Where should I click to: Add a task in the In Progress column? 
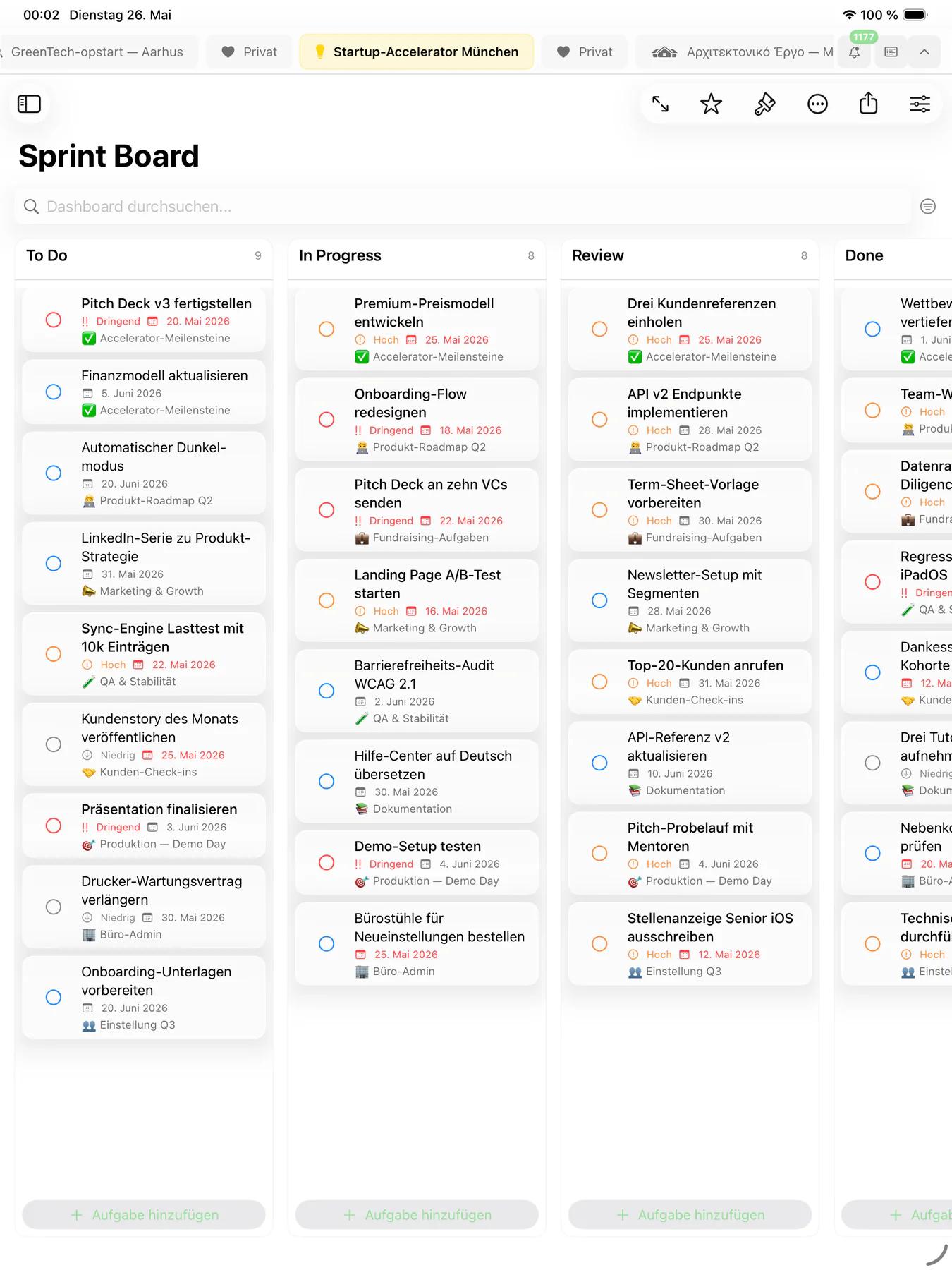tap(417, 1214)
